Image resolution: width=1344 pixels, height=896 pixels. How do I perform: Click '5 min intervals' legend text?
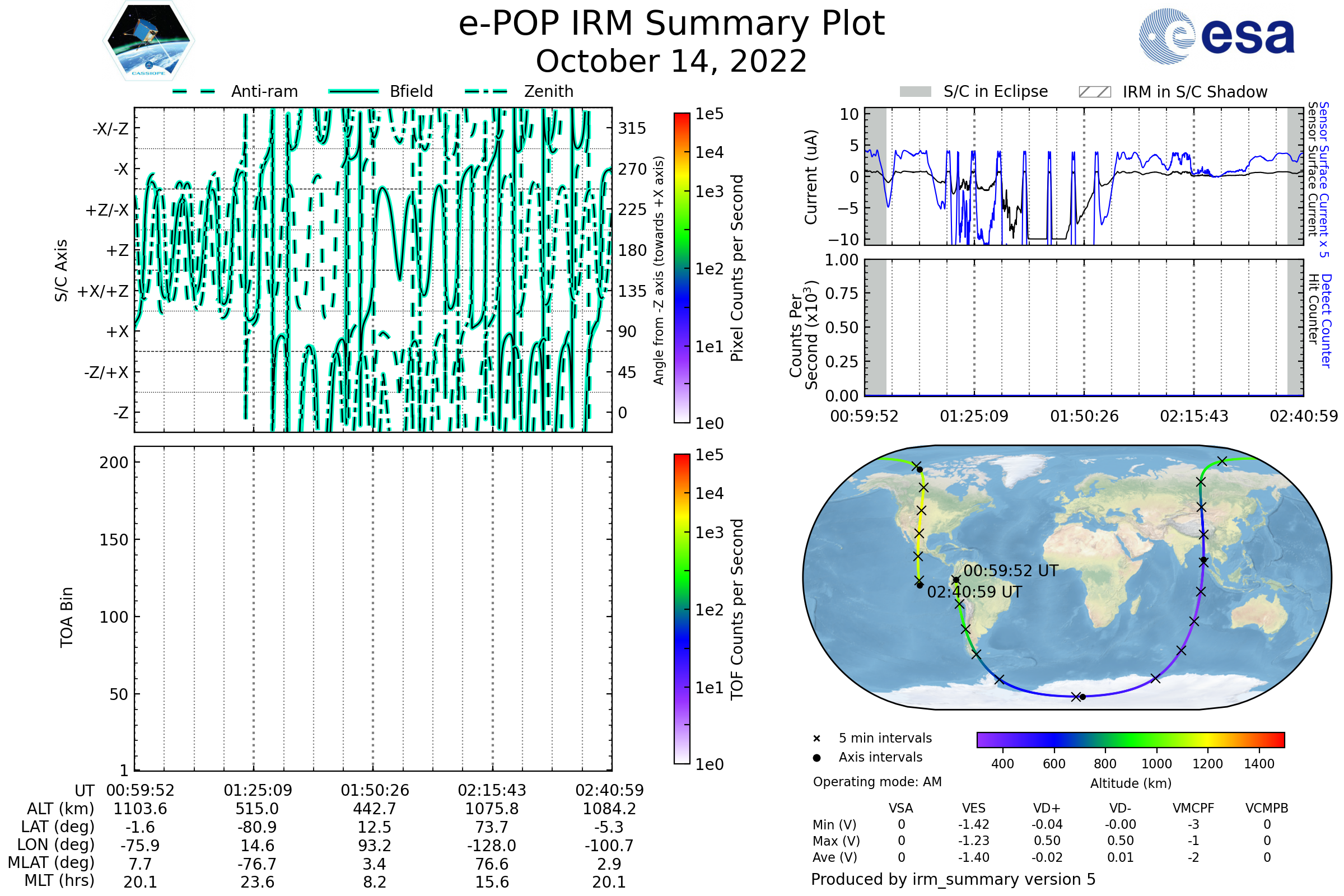pyautogui.click(x=885, y=738)
